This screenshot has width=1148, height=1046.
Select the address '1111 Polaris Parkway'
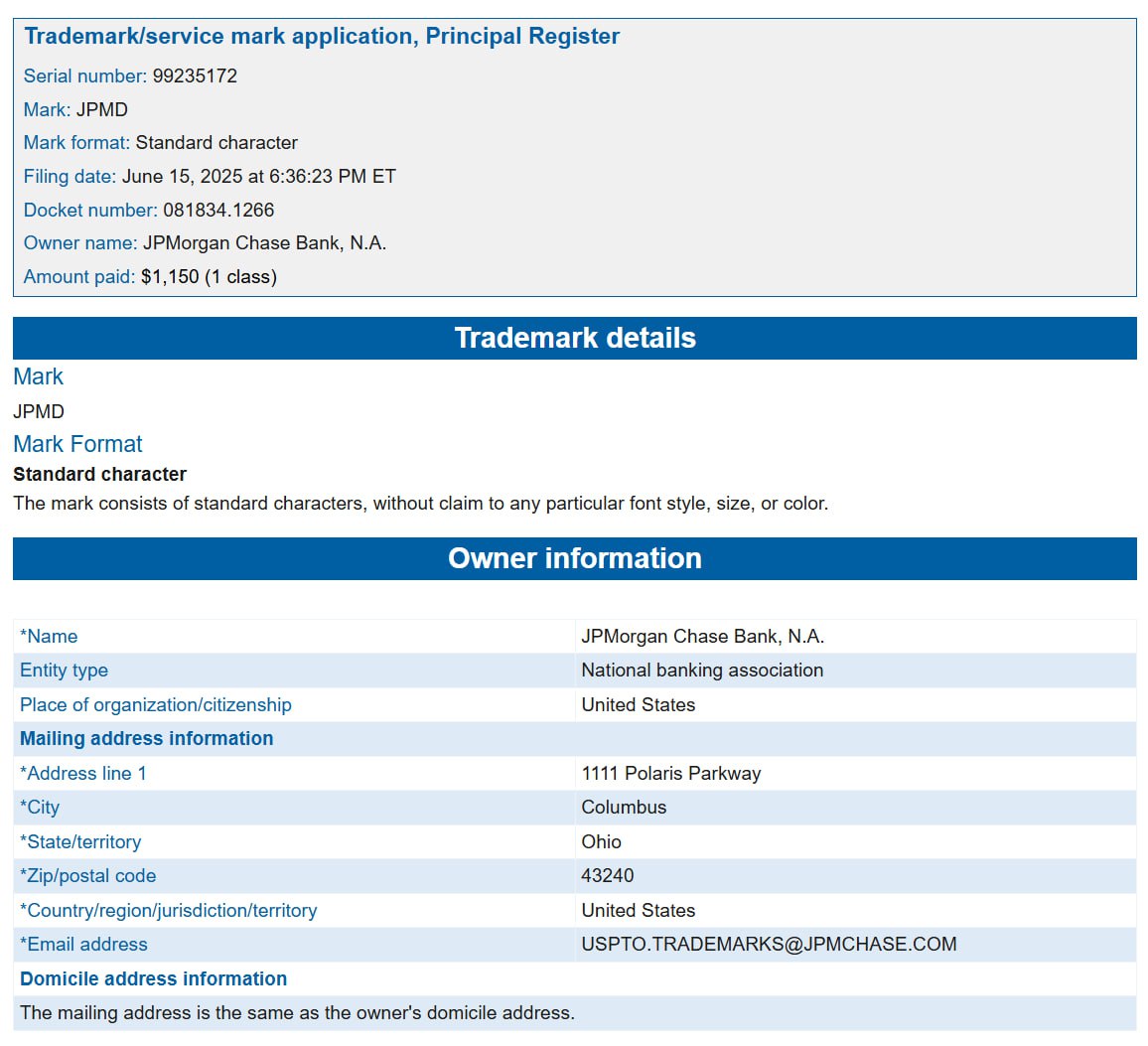(671, 774)
